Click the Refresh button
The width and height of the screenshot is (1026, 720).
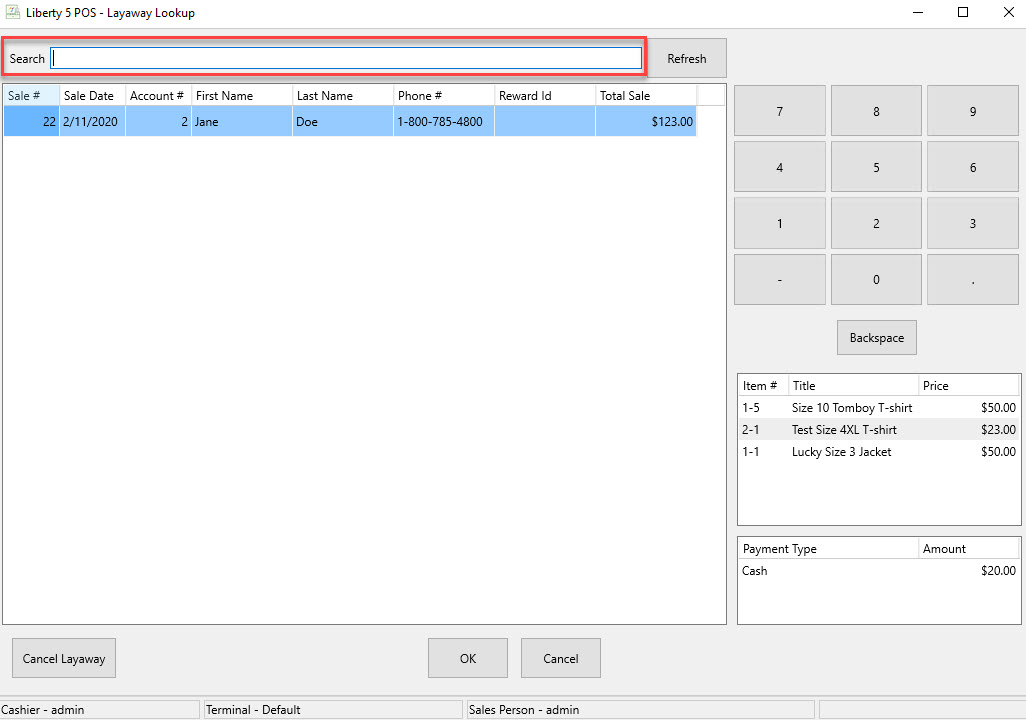point(686,58)
